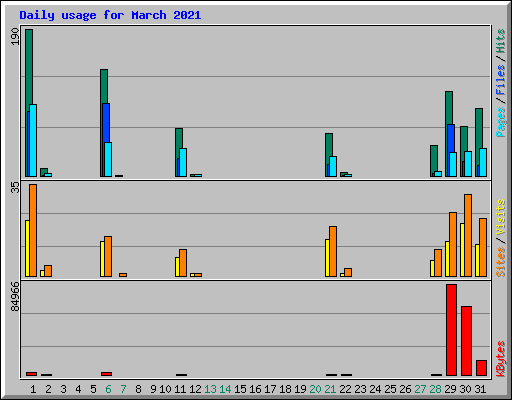Click the red KBytes bar for day 31
The image size is (512, 400).
coord(481,368)
